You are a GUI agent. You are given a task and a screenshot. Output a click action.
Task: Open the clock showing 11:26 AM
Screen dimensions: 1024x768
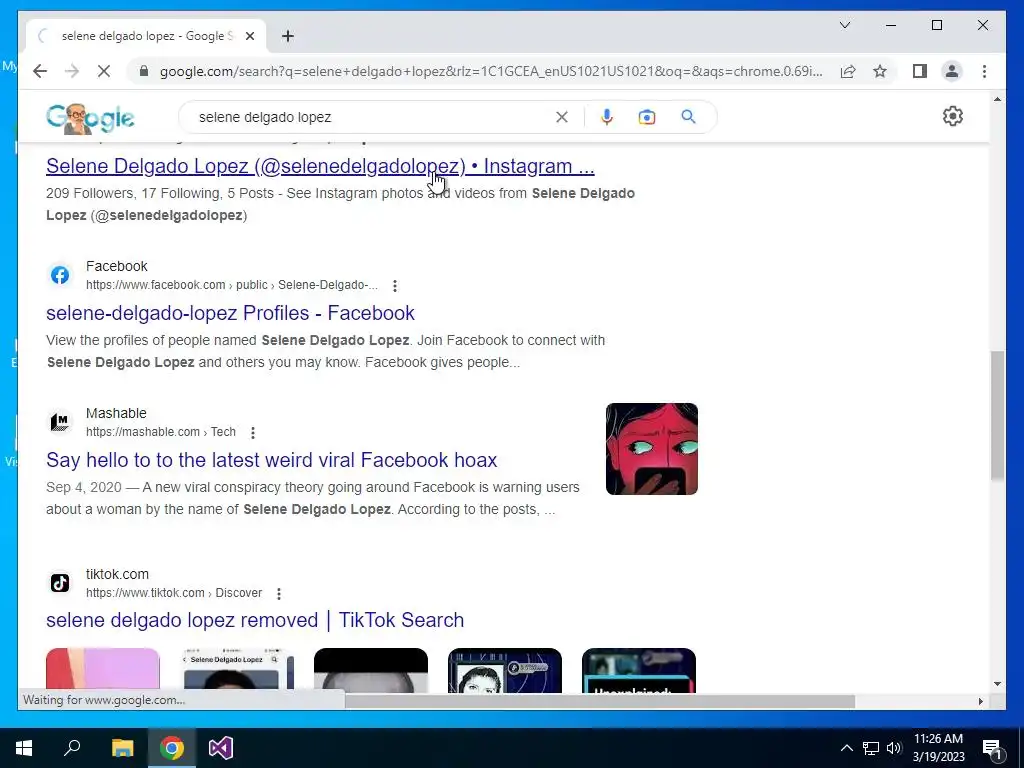click(x=938, y=748)
